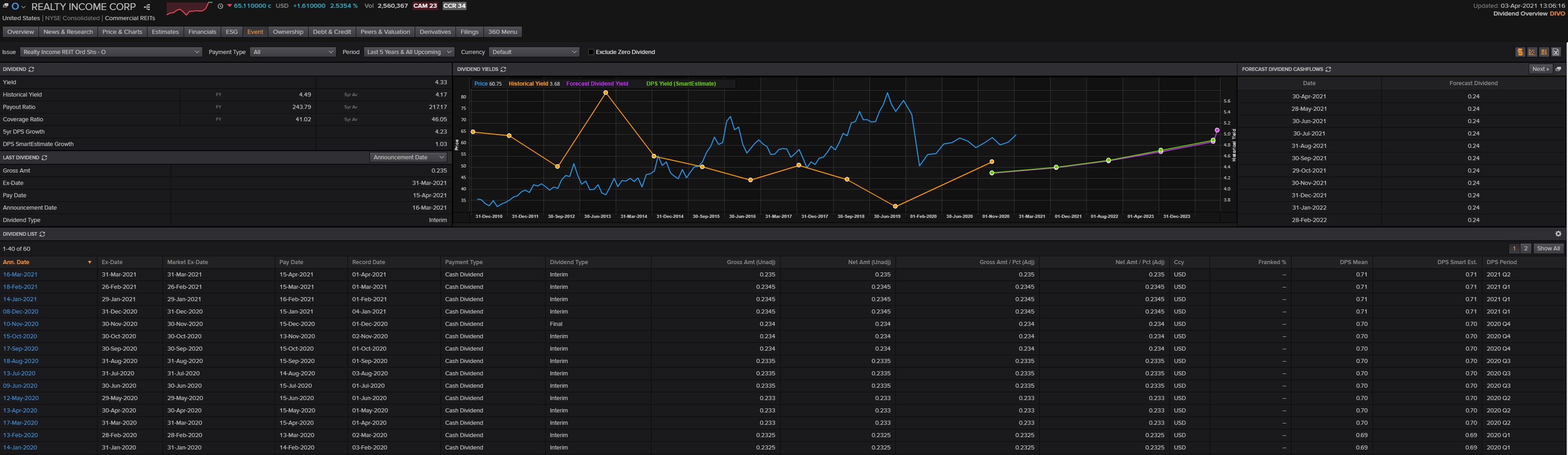Viewport: 1568px width, 455px height.
Task: Select the Event tab
Action: pos(255,32)
